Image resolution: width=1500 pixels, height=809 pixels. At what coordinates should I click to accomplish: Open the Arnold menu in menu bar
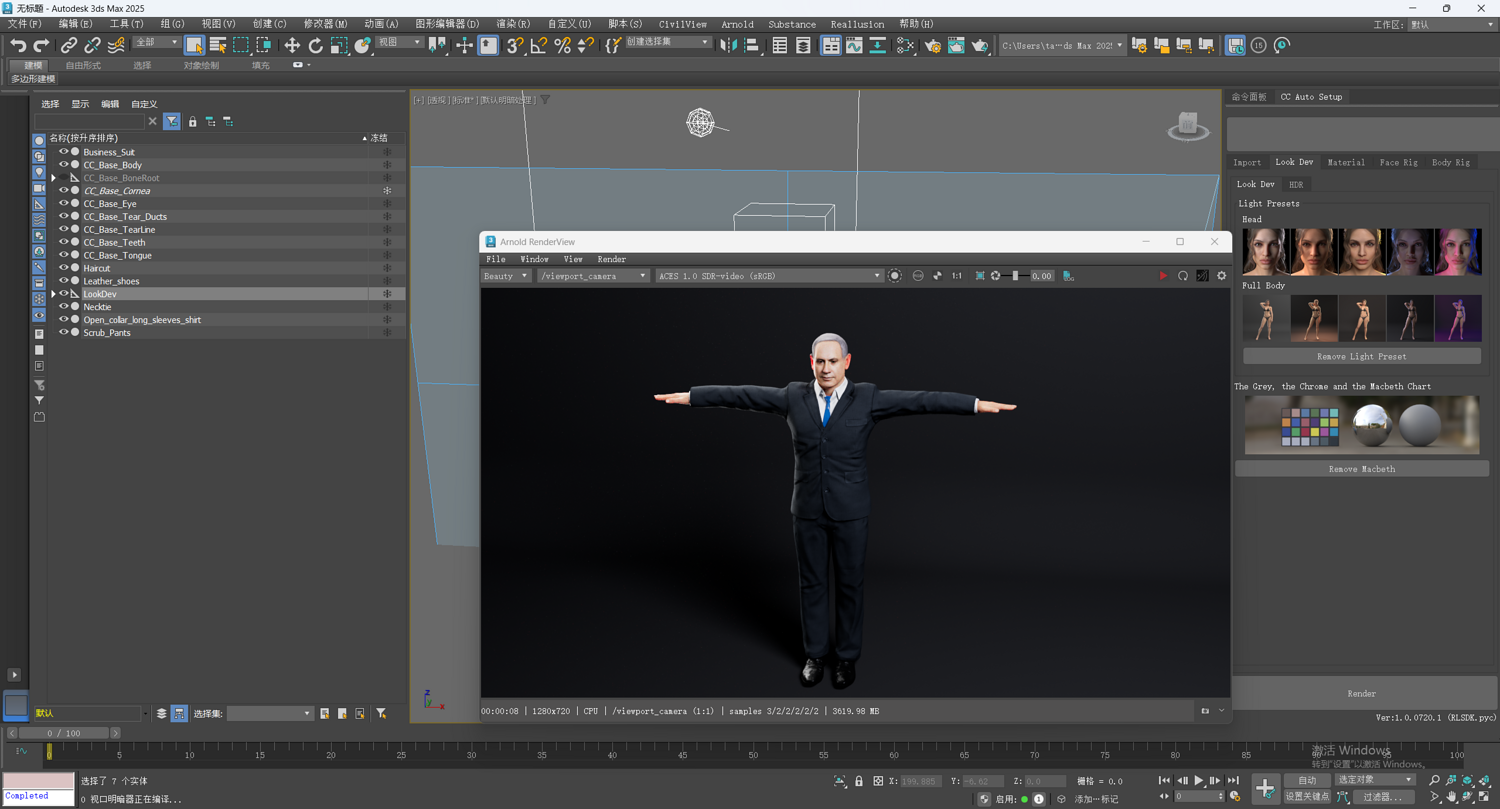(x=737, y=24)
